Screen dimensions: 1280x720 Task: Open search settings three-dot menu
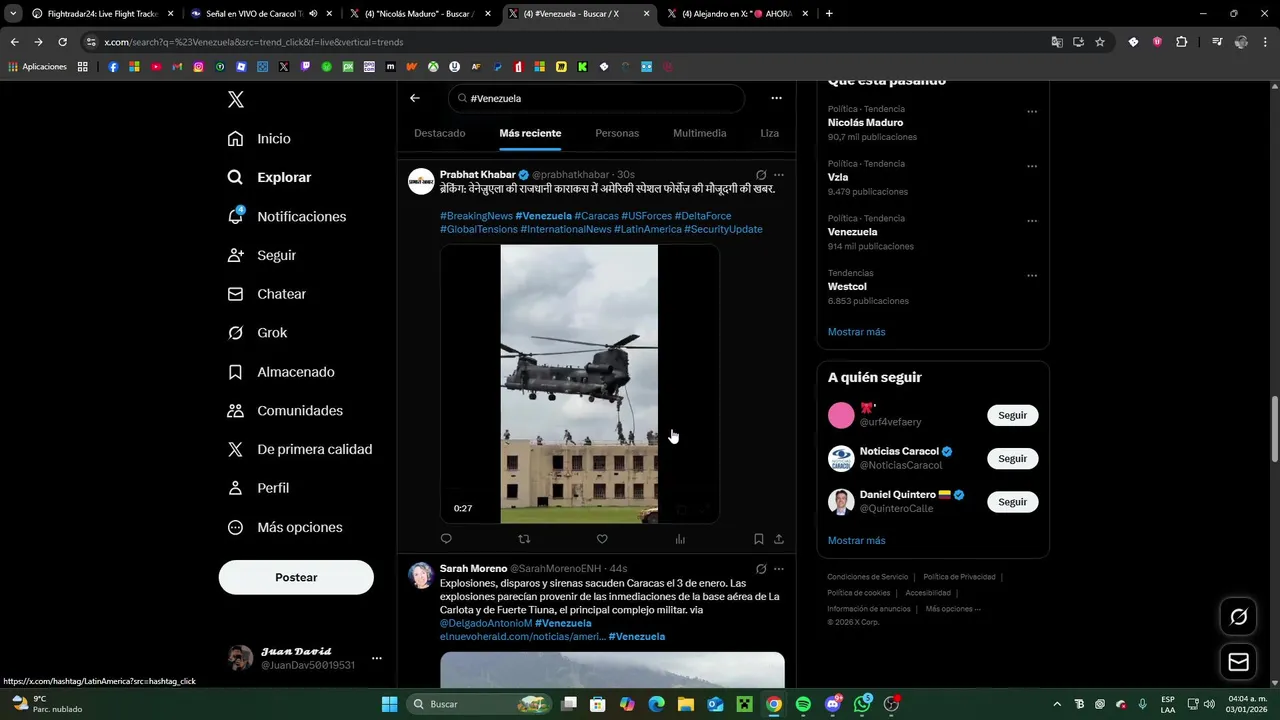(x=776, y=98)
